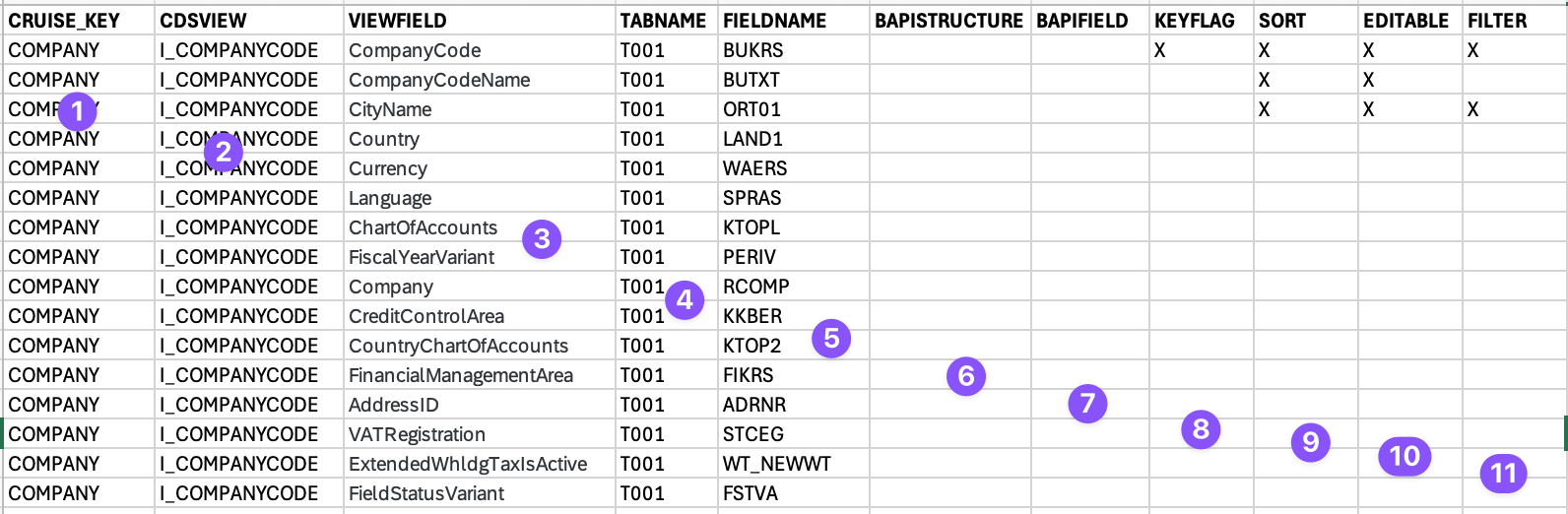Click the purple marker numbered 5
The width and height of the screenshot is (1568, 514).
click(x=831, y=338)
